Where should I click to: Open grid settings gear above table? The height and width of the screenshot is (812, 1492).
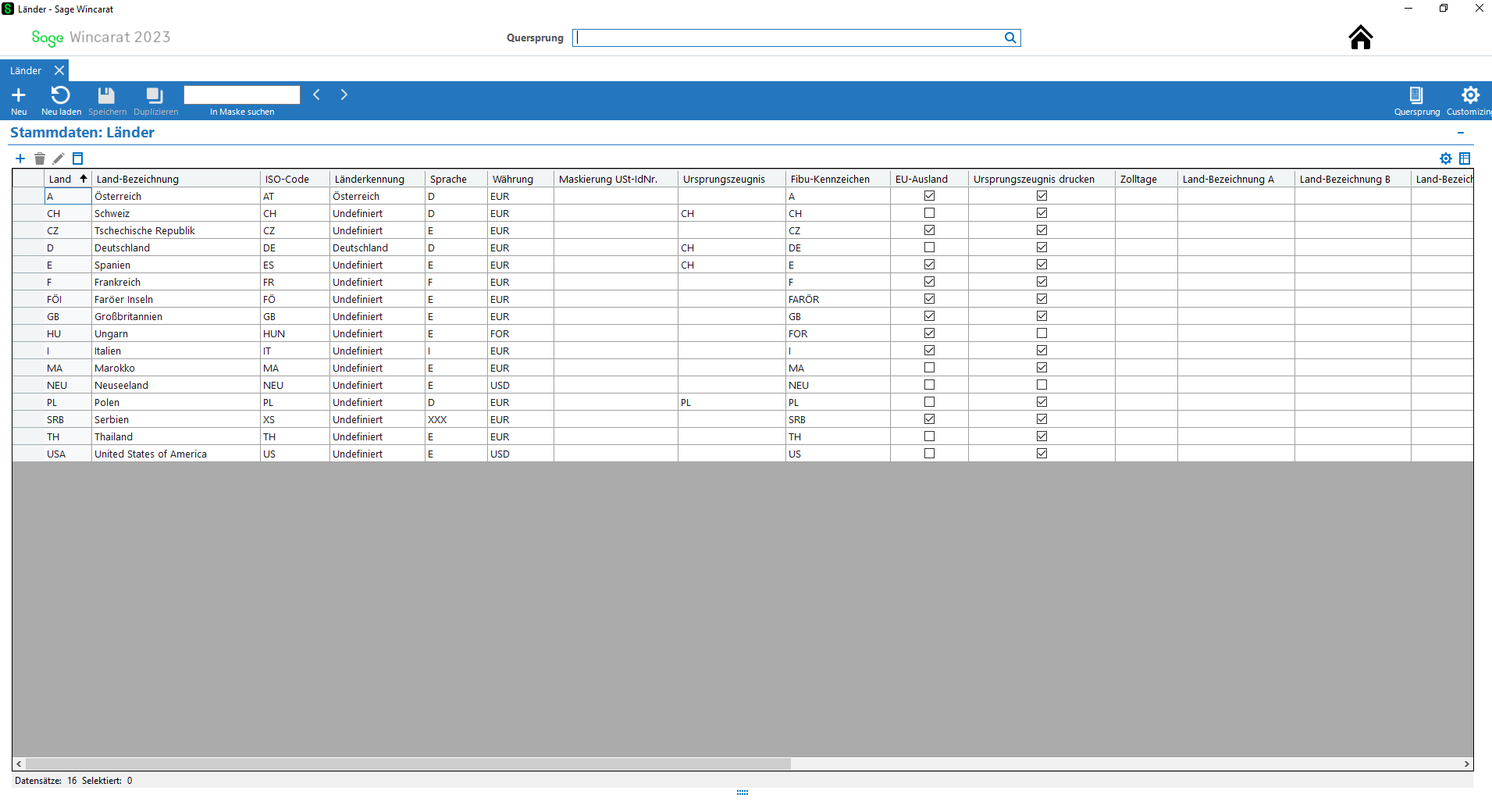click(1446, 158)
